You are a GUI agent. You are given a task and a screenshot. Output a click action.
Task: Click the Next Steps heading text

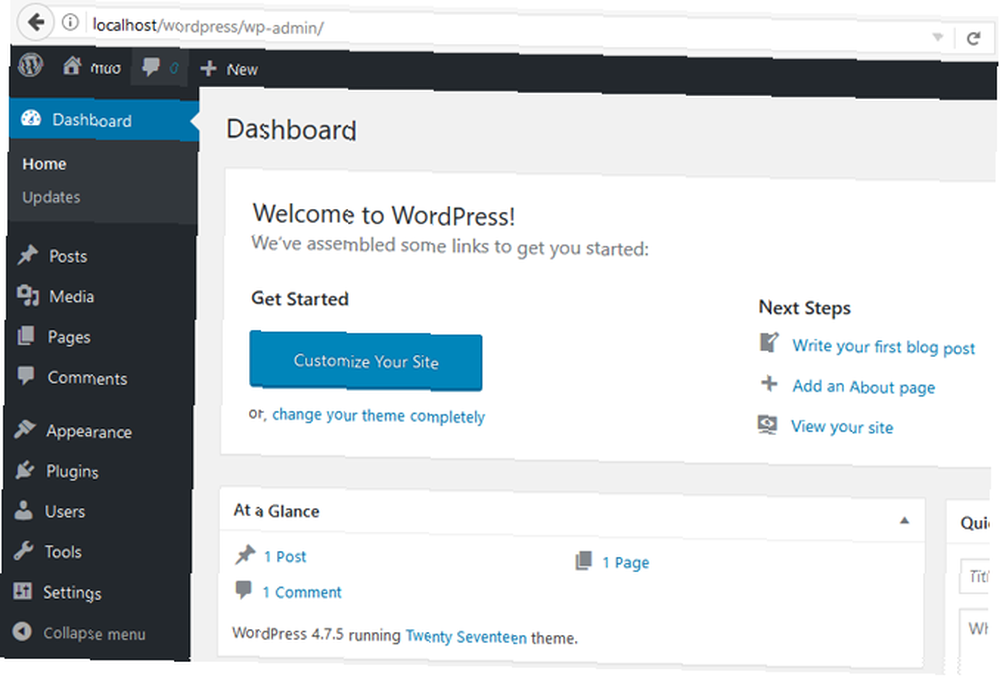tap(805, 308)
